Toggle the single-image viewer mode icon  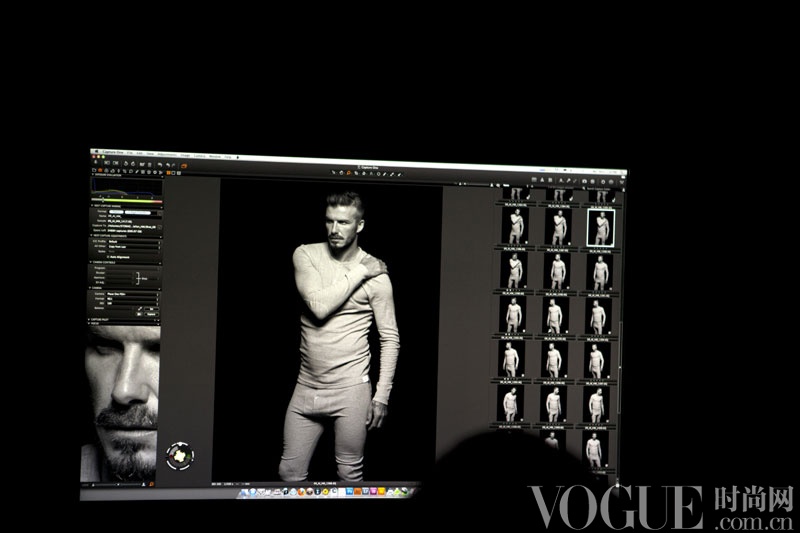pos(173,173)
